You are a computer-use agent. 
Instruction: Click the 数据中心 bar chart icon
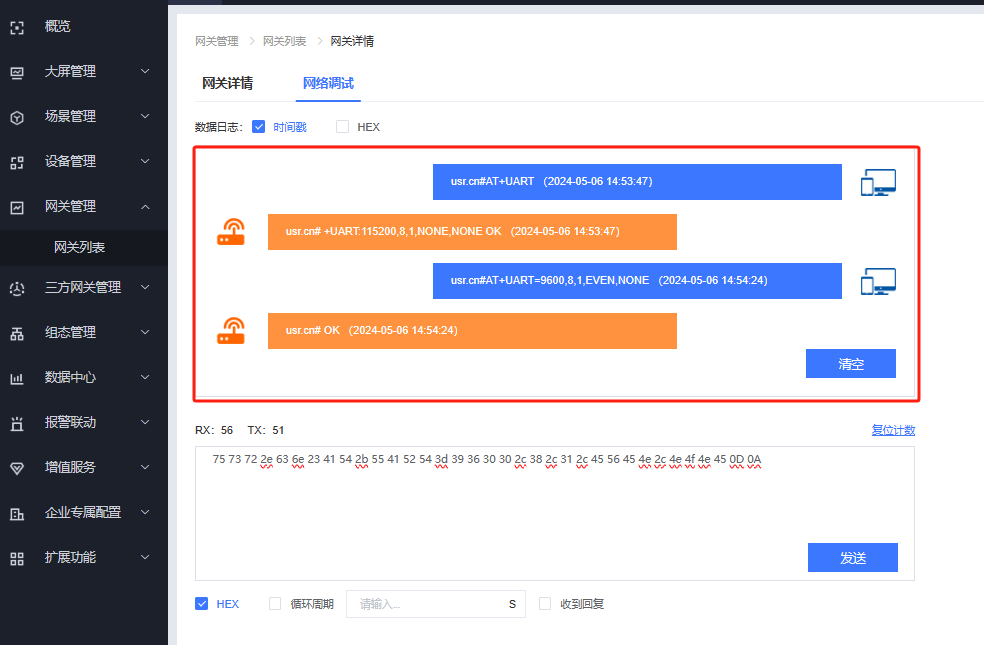coord(17,378)
